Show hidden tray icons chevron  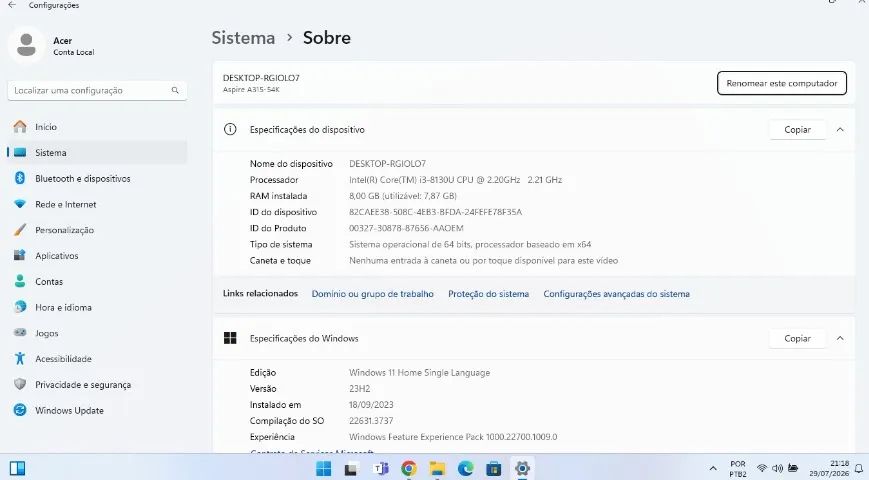click(713, 469)
